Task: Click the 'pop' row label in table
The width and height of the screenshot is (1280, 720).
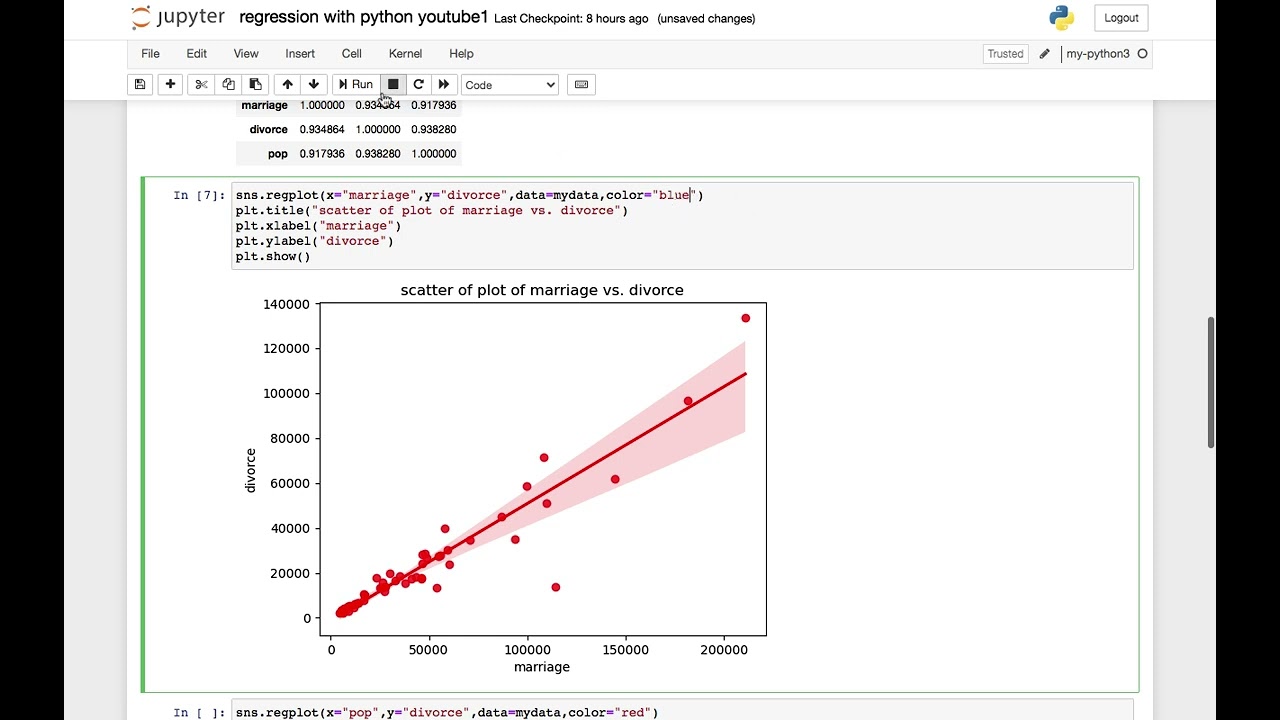Action: point(277,154)
